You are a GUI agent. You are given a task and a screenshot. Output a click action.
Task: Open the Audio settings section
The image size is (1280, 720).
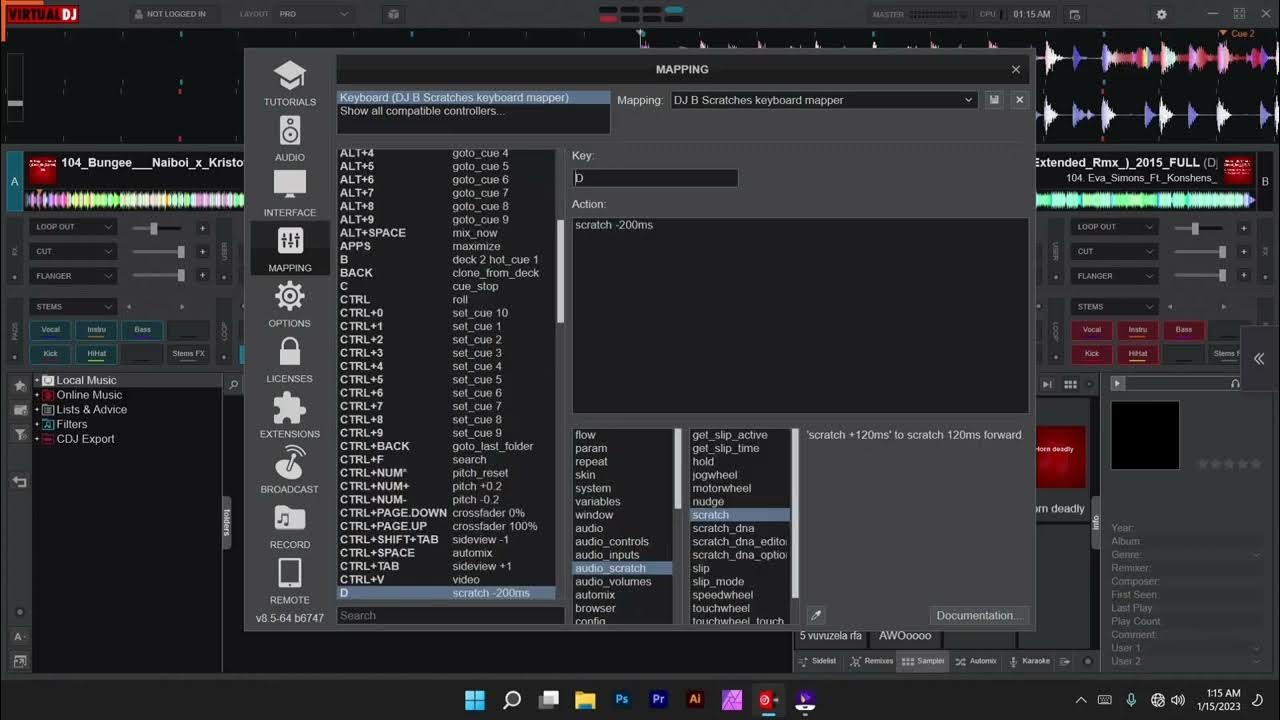(x=290, y=138)
